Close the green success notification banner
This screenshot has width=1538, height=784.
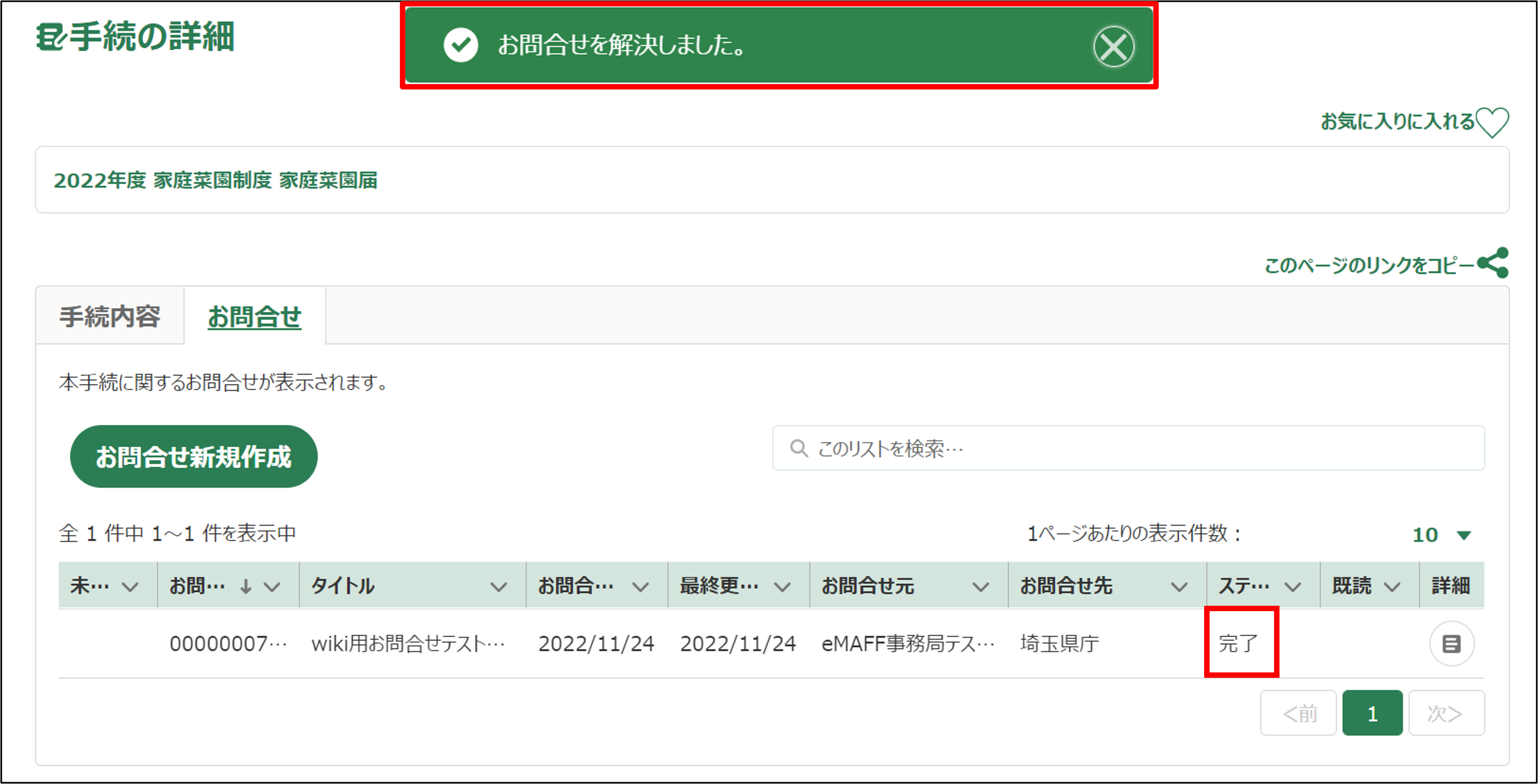pyautogui.click(x=1113, y=47)
